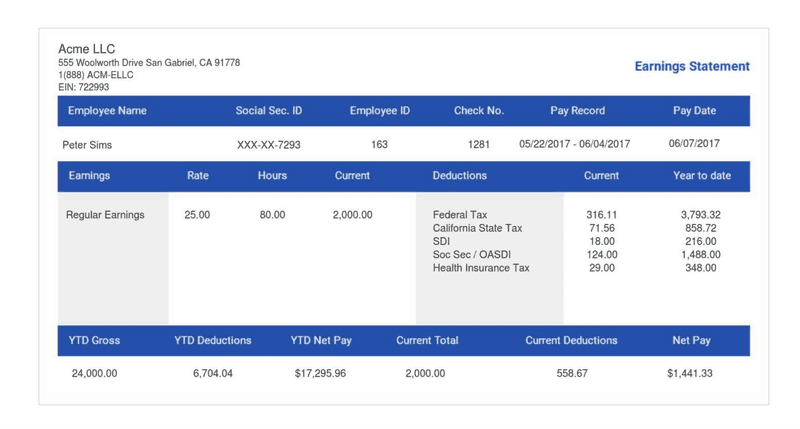Click the EIN: 722993 text
The image size is (800, 429).
click(x=84, y=87)
